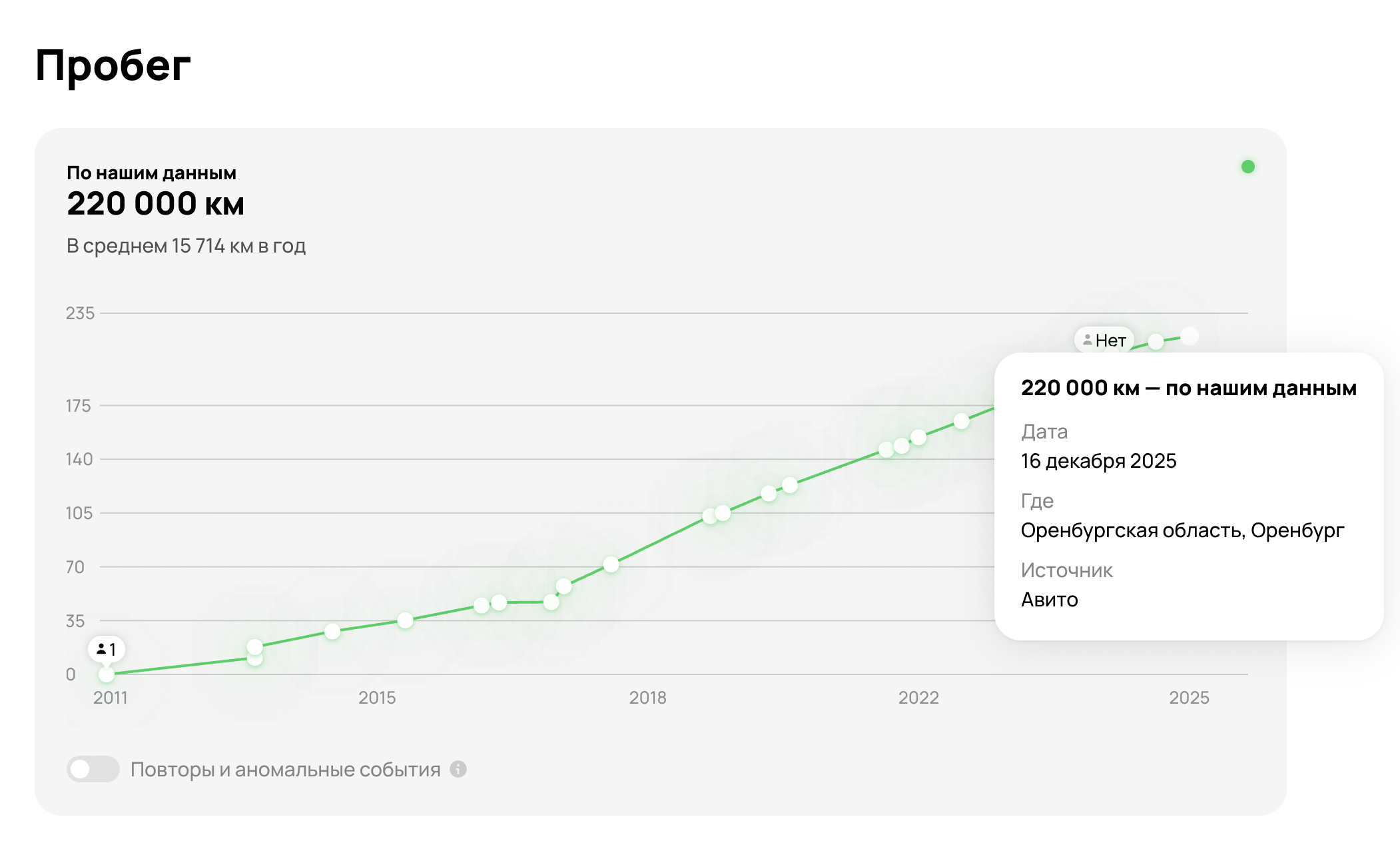This screenshot has width=1400, height=849.
Task: Toggle the Повторы и аномальные события switch
Action: [93, 769]
